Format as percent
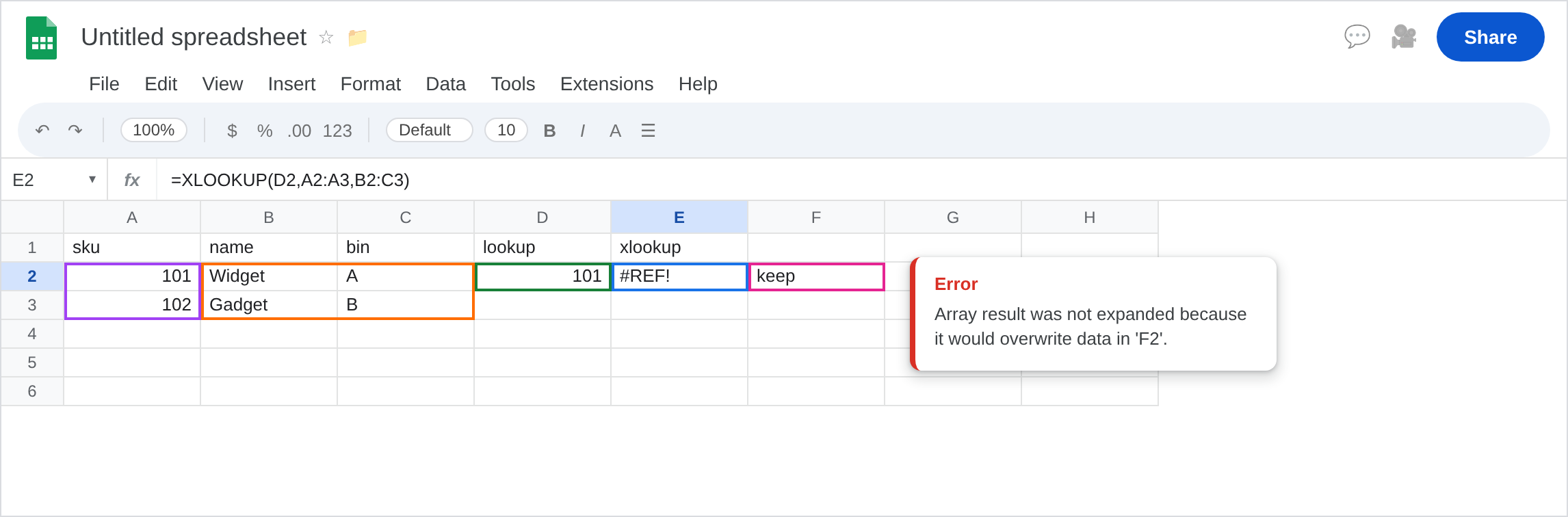The image size is (1568, 517). coord(265,130)
